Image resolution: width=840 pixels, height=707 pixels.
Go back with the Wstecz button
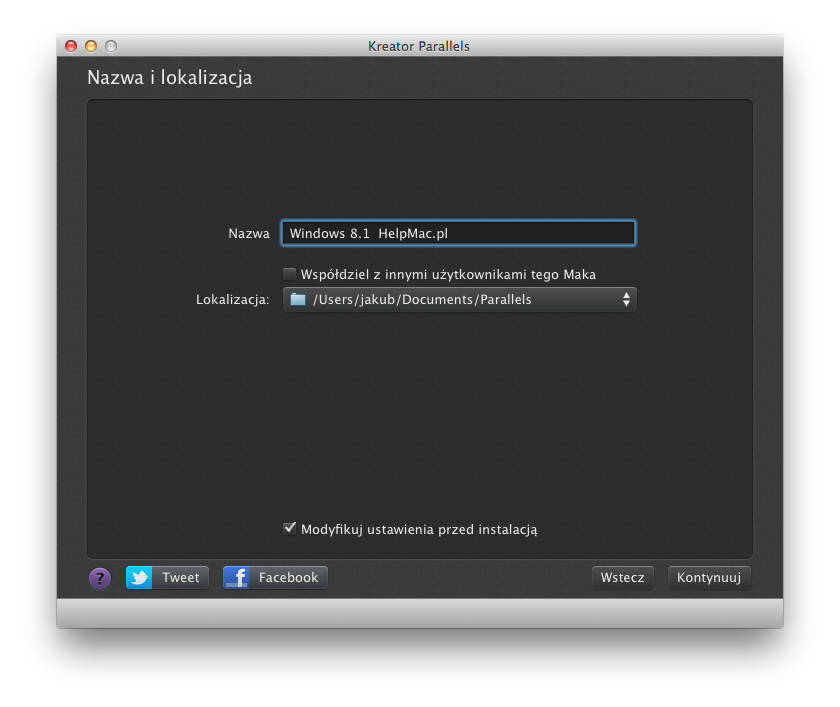pos(622,578)
